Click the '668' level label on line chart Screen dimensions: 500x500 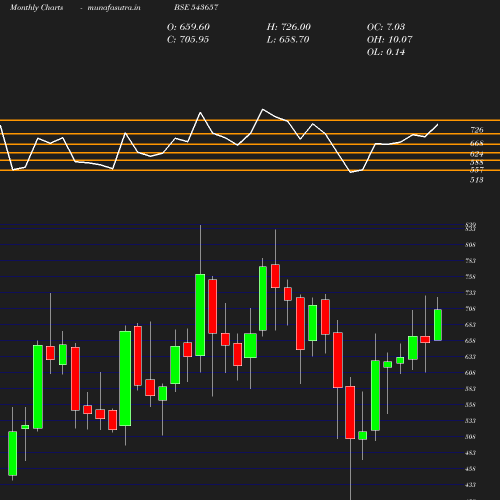pyautogui.click(x=477, y=143)
